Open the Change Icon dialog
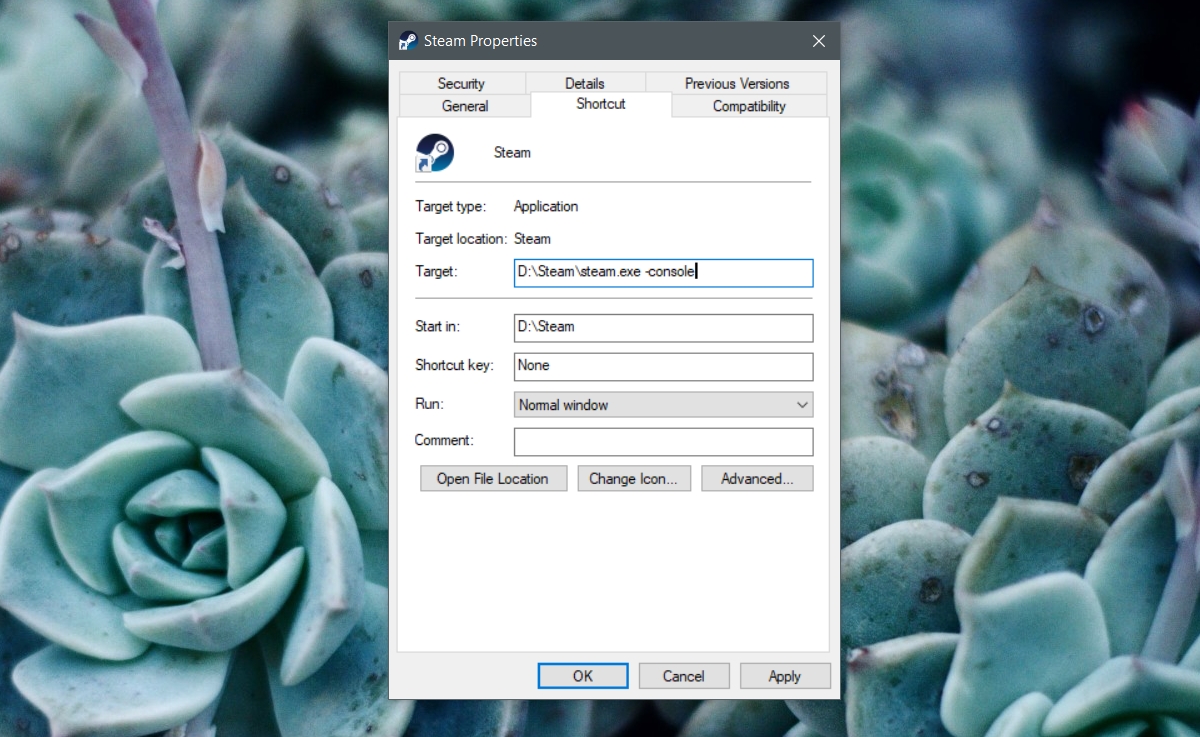Image resolution: width=1200 pixels, height=737 pixels. tap(633, 479)
